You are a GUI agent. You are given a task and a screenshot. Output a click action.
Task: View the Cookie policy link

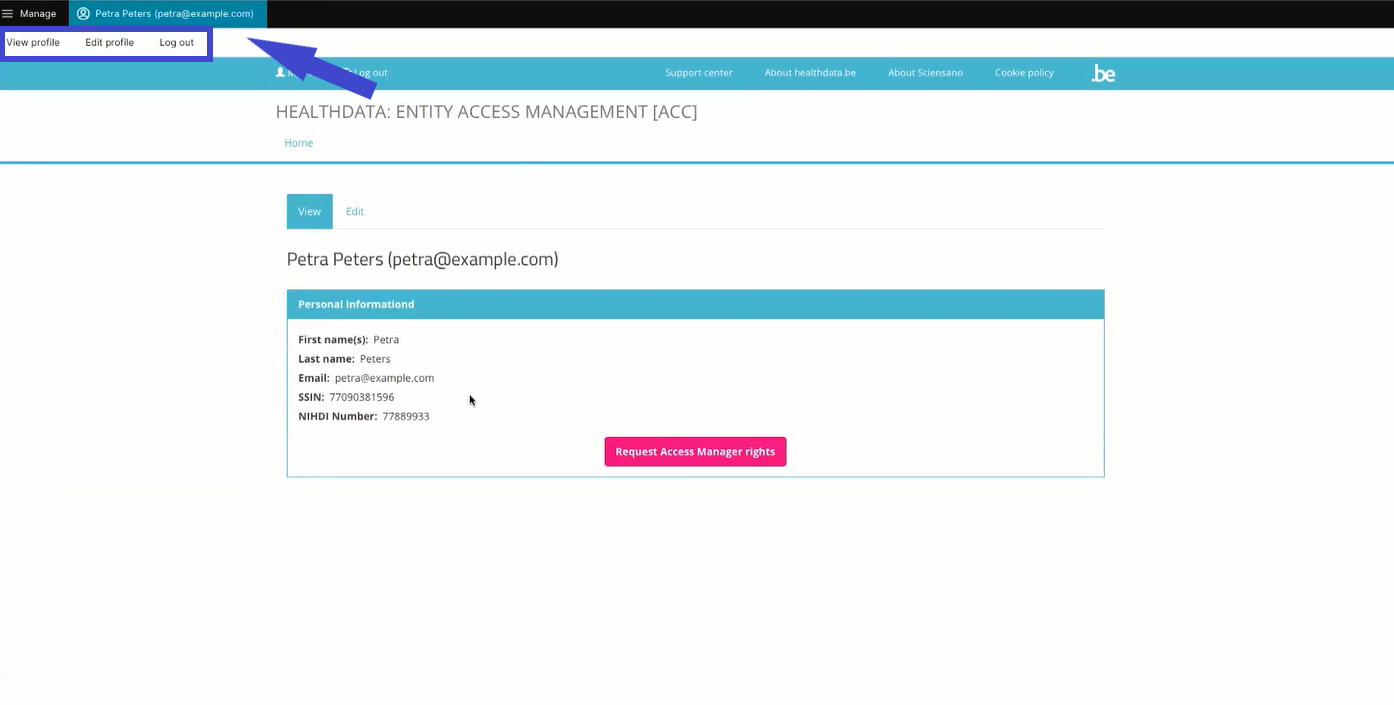1024,73
